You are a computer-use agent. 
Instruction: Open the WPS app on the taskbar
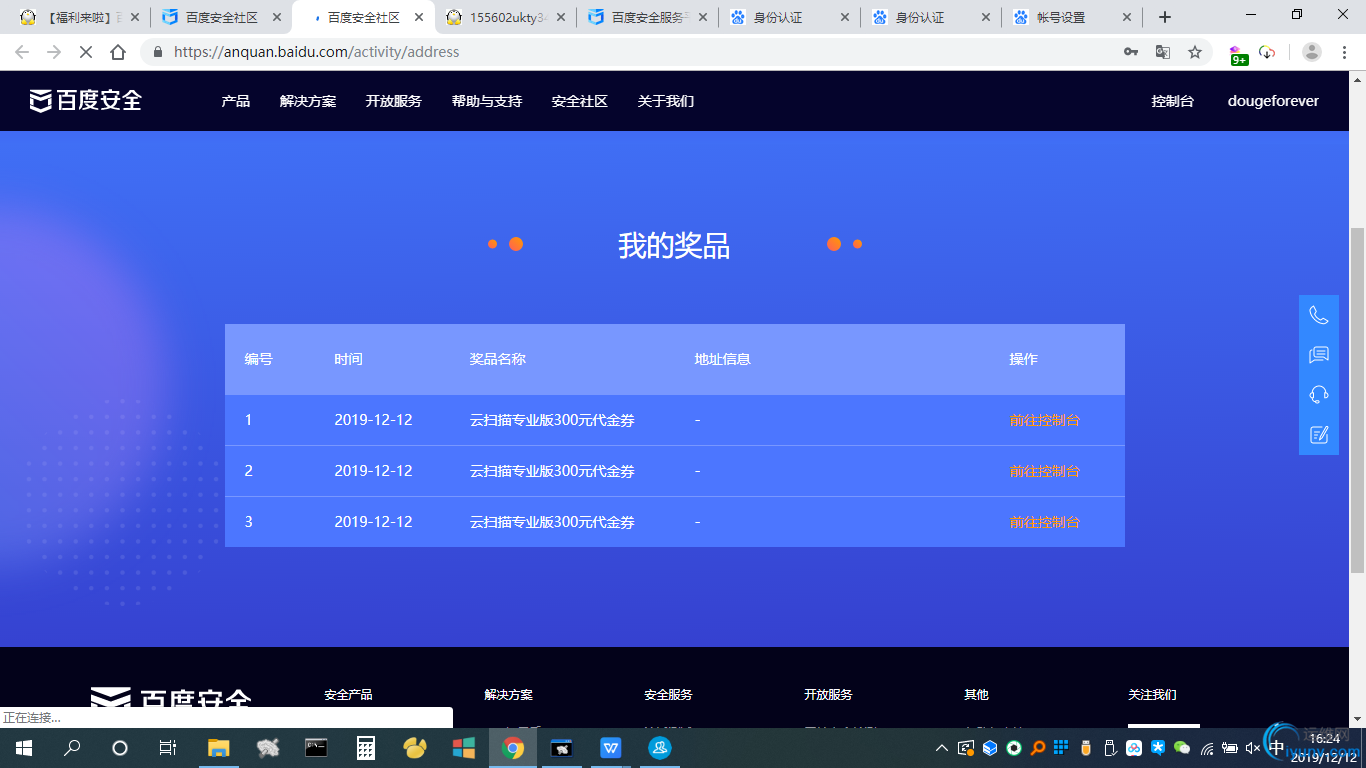[x=611, y=748]
